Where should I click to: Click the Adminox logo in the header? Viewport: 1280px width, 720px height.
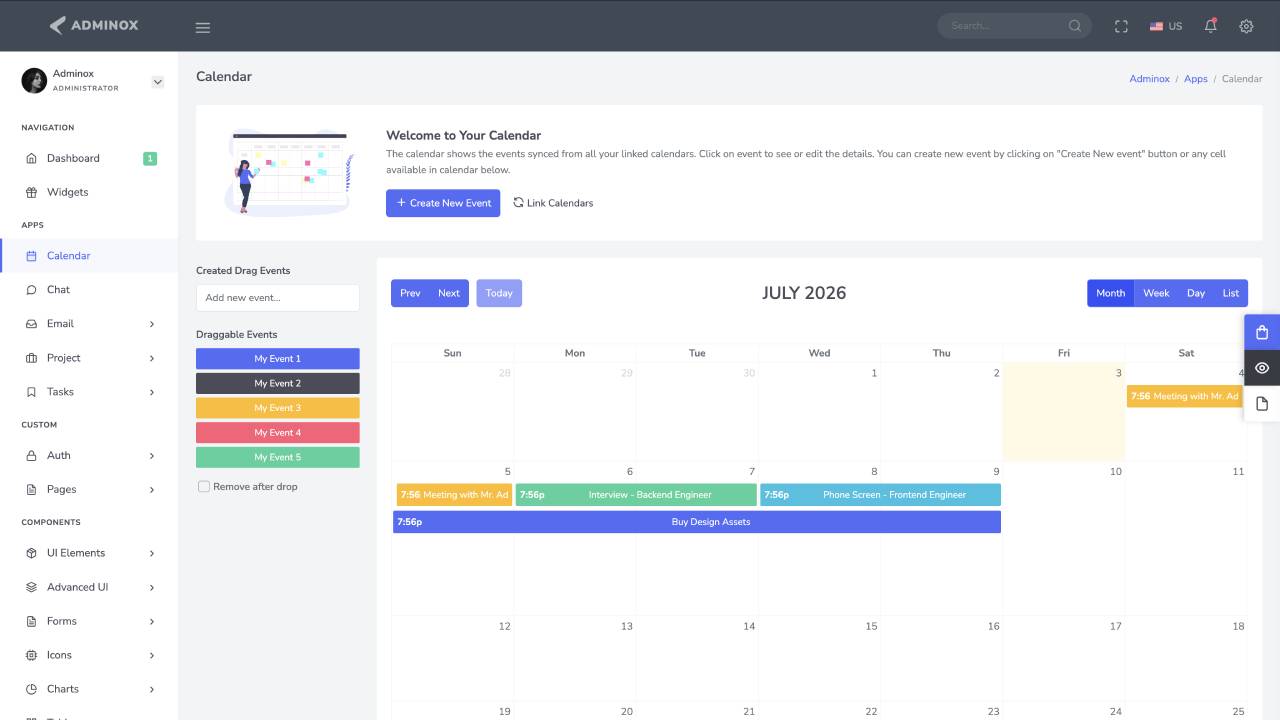click(94, 25)
